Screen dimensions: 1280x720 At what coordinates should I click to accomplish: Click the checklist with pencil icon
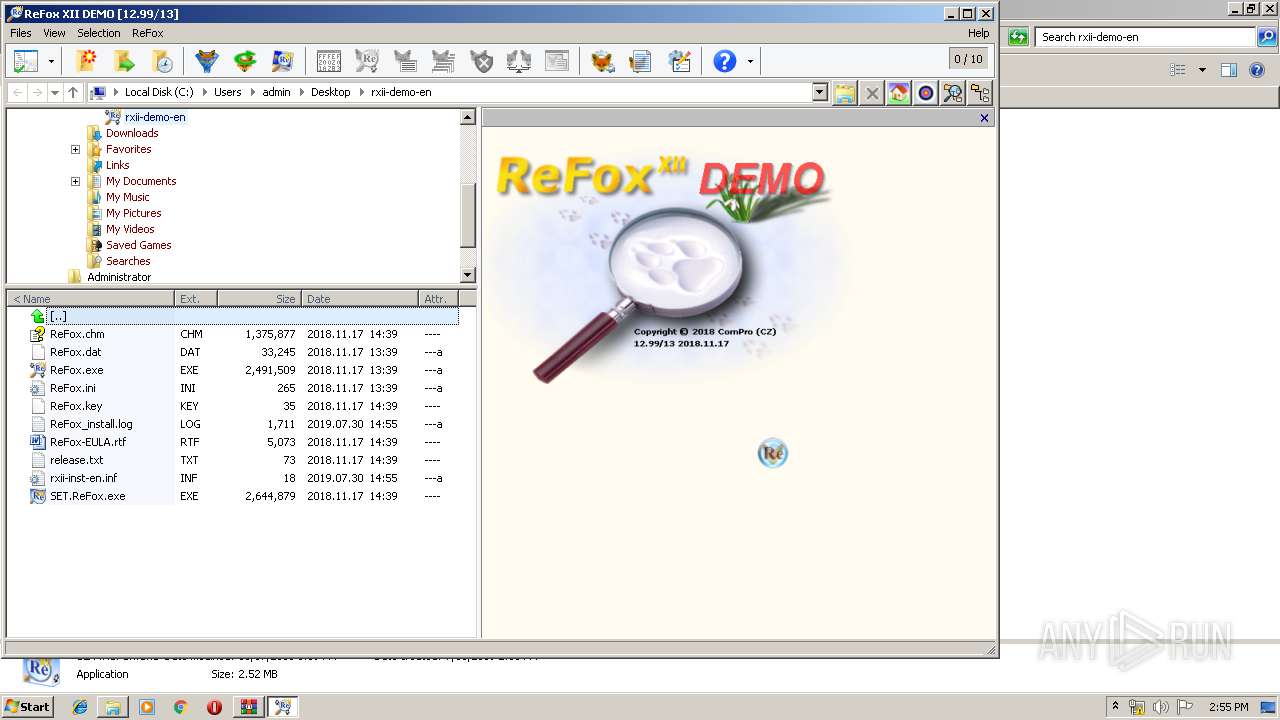pyautogui.click(x=680, y=61)
